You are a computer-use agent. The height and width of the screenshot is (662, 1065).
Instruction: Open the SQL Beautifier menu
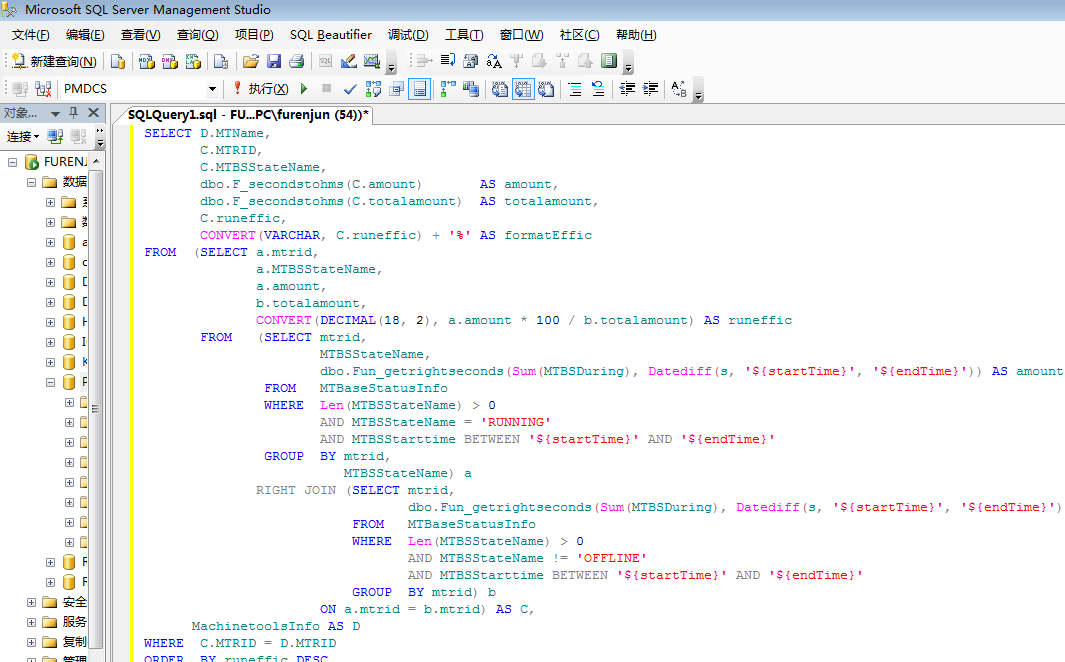pyautogui.click(x=331, y=35)
